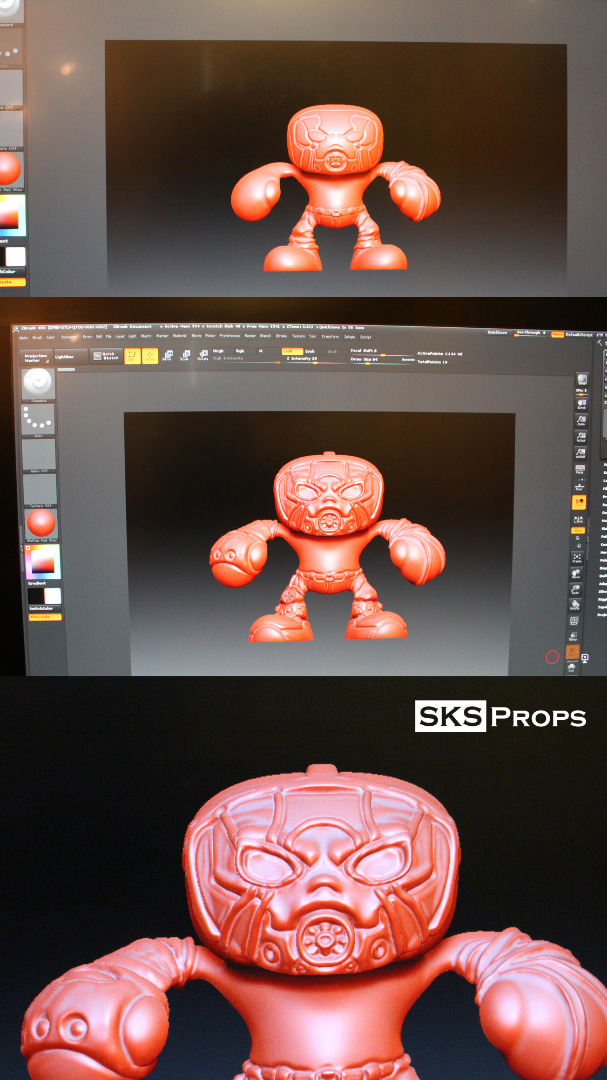Click the SwitchColor button
This screenshot has width=607, height=1080.
tap(45, 609)
